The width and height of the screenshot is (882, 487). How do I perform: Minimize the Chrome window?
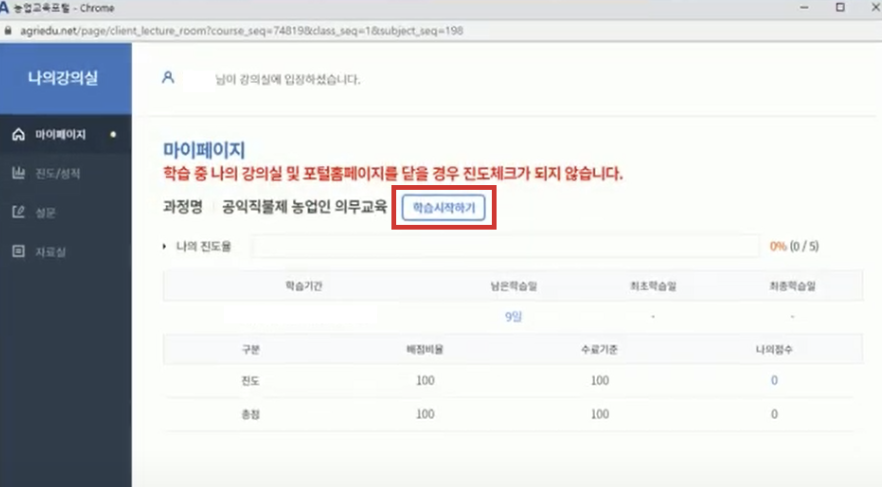pyautogui.click(x=804, y=7)
